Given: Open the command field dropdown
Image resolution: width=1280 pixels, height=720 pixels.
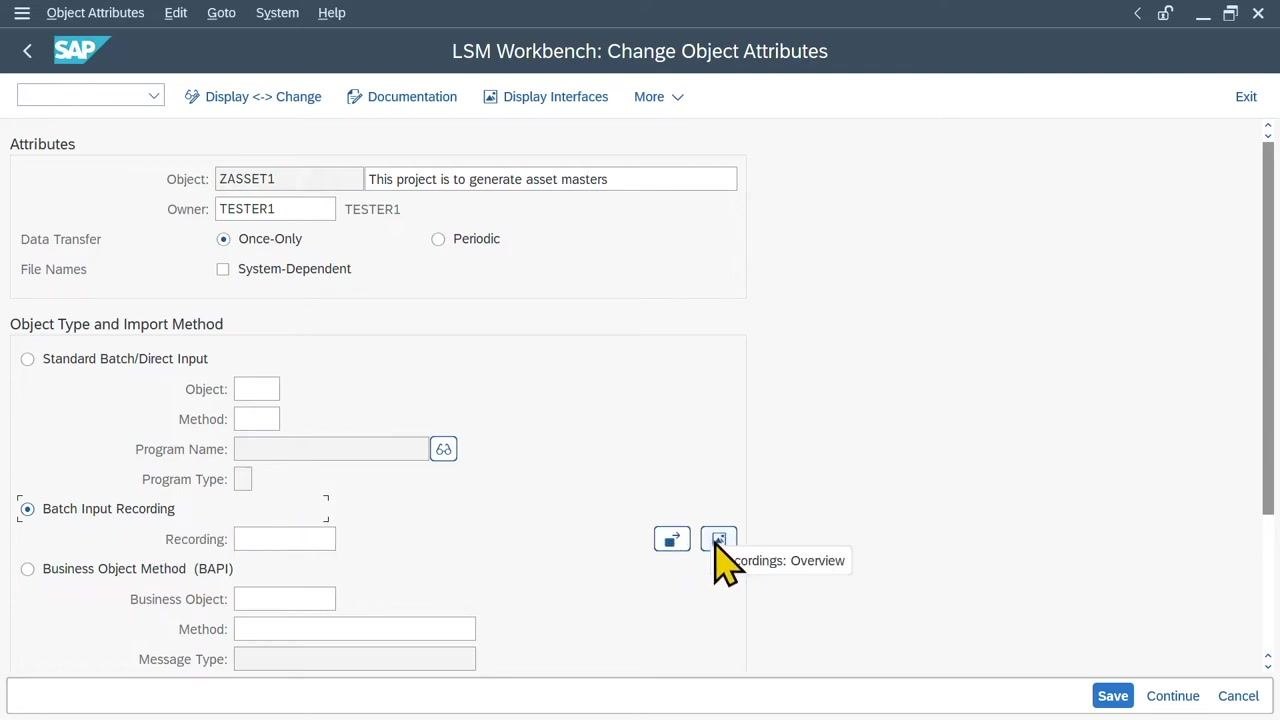Looking at the screenshot, I should (x=154, y=96).
